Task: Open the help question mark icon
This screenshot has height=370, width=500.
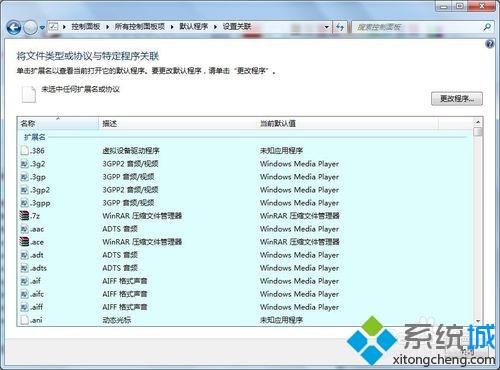Action: tap(490, 44)
